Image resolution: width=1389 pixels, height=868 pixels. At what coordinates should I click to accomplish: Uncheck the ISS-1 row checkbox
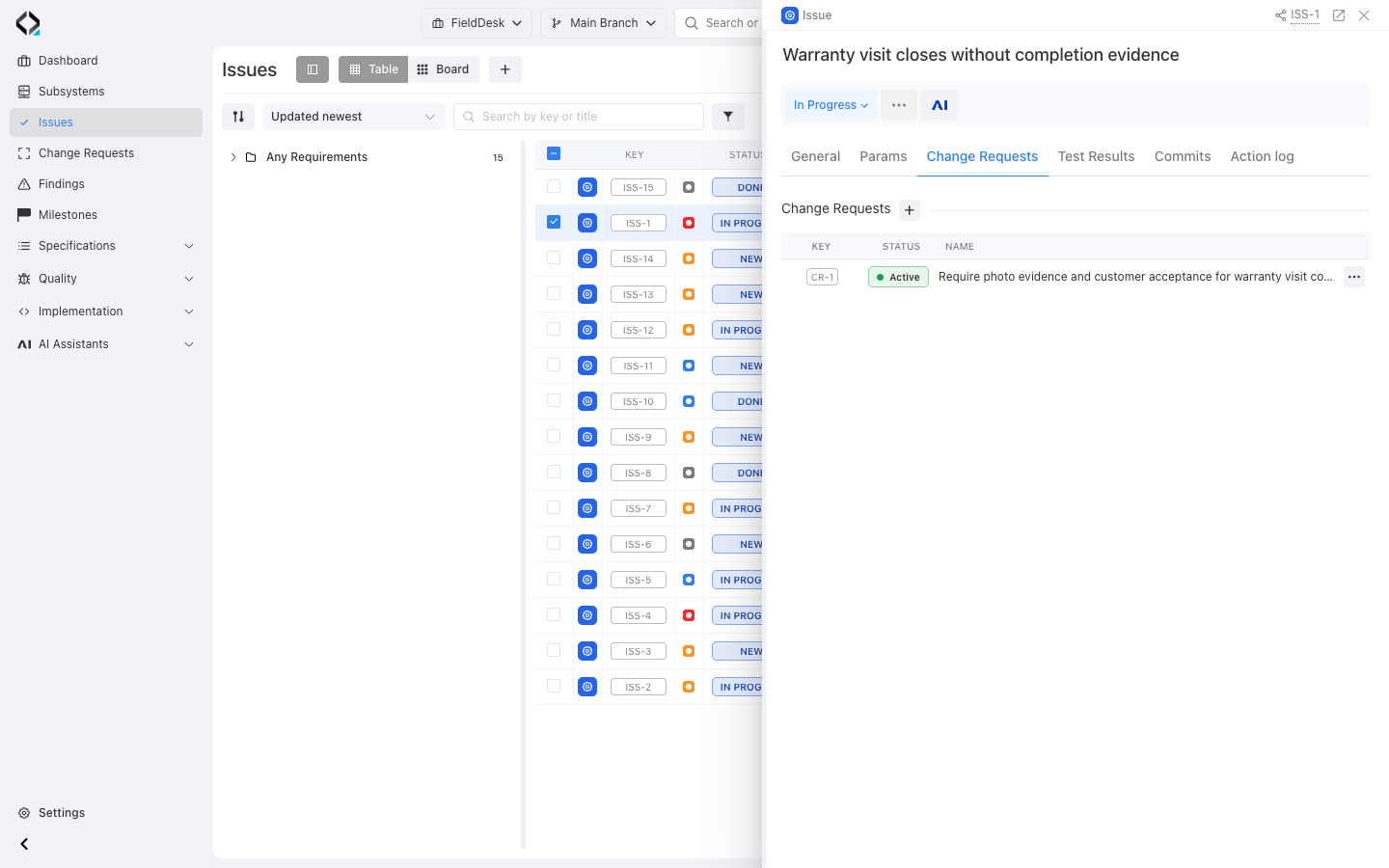coord(554,222)
